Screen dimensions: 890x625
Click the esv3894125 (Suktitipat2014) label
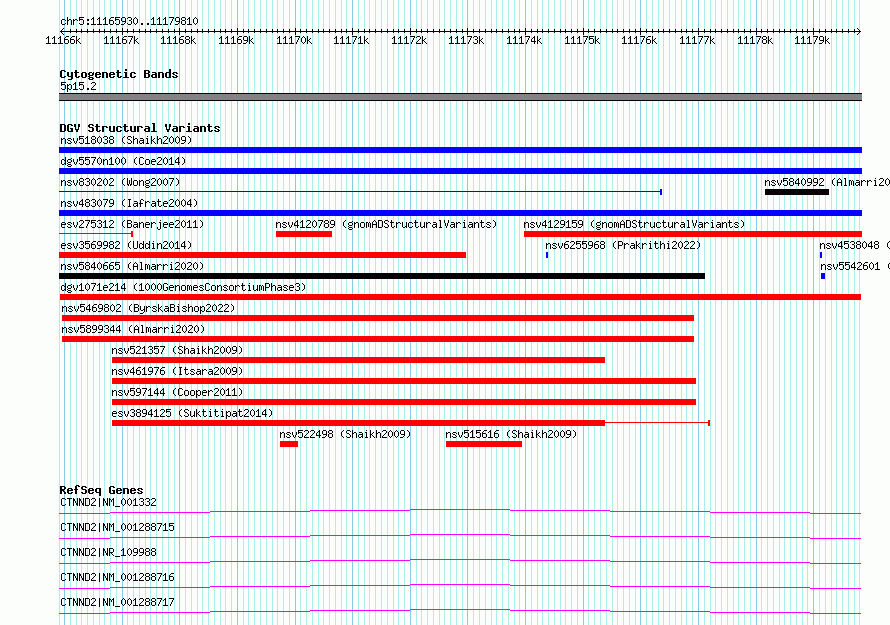pyautogui.click(x=192, y=413)
